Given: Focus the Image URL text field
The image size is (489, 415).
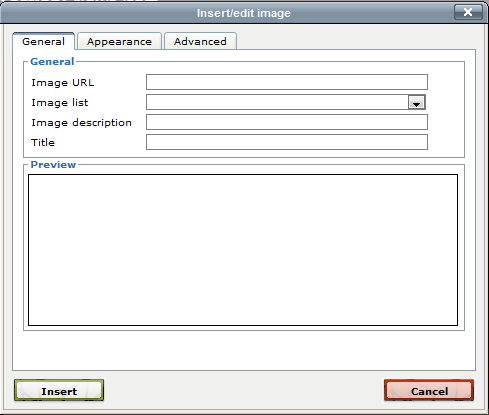Looking at the screenshot, I should tap(287, 82).
